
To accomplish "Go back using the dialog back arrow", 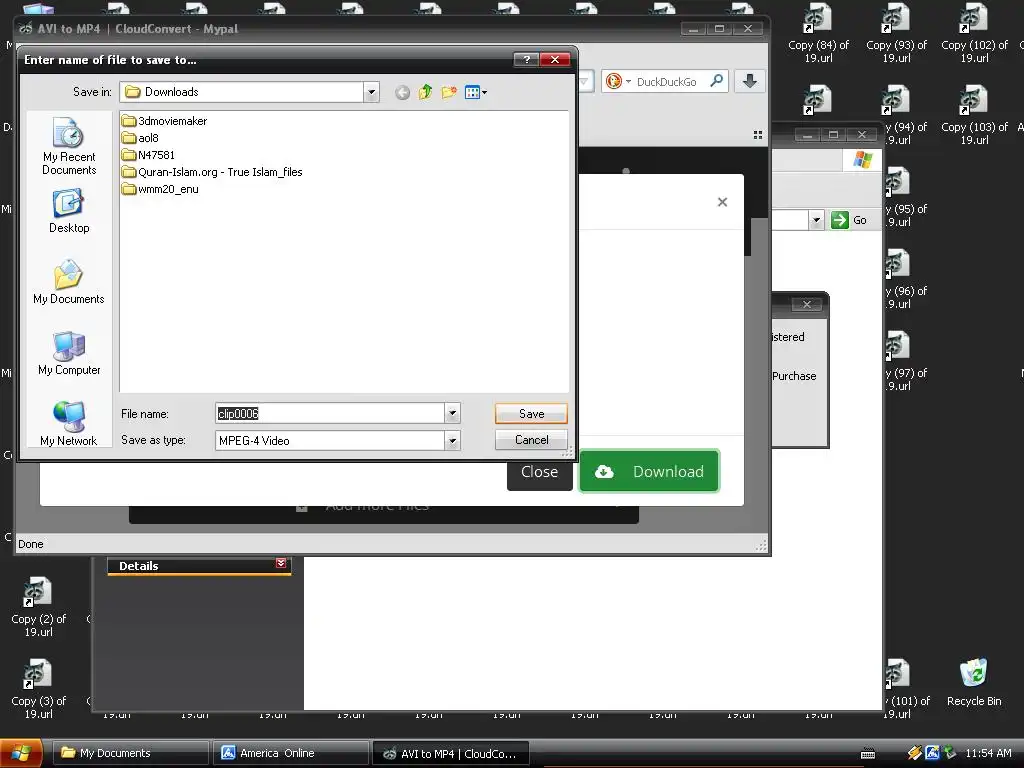I will [x=402, y=93].
